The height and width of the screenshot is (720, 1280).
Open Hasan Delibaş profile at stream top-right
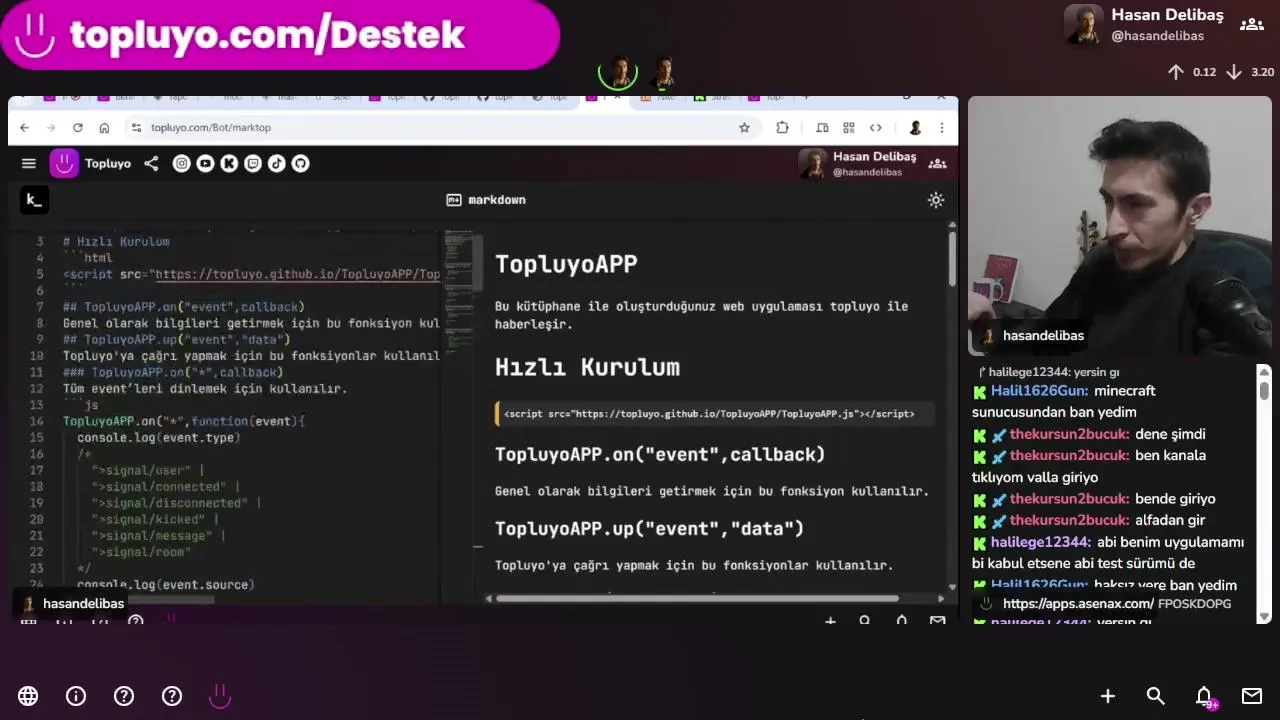1144,25
